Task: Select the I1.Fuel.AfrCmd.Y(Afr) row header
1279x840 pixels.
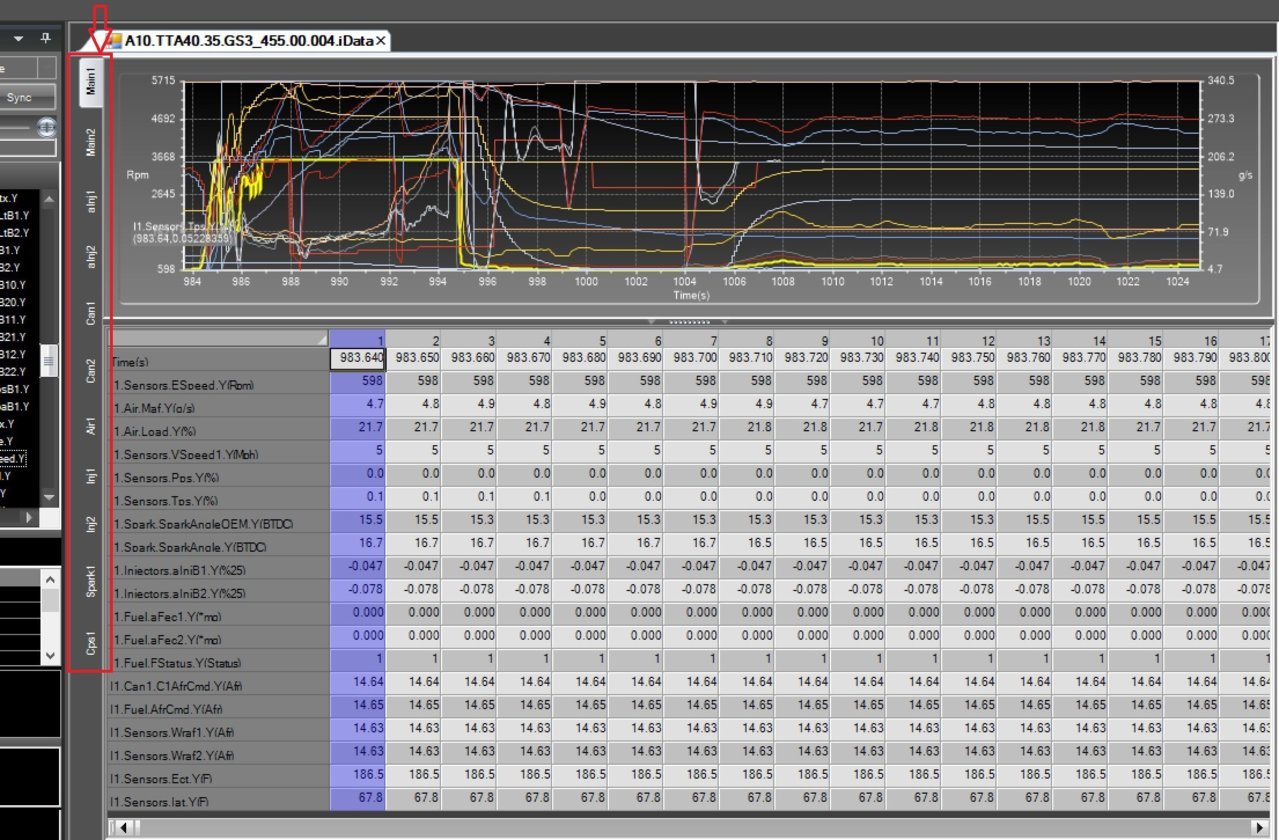Action: tap(218, 708)
